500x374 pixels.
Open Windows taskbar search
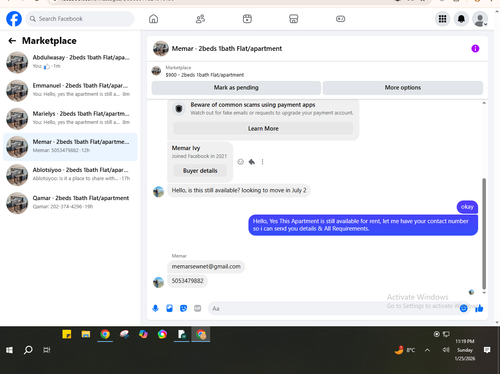pos(28,350)
